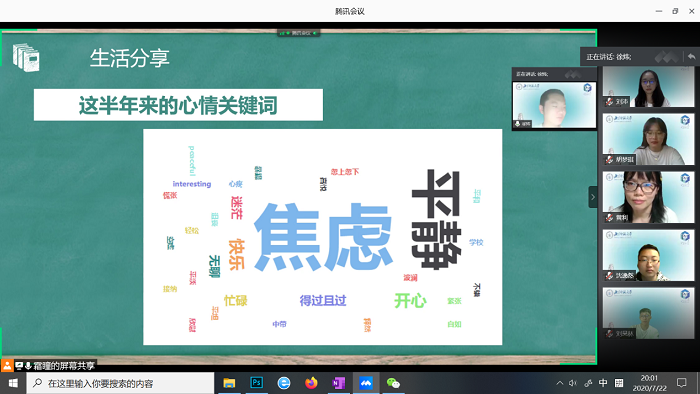Select the fourth sidebar participant video

(x=648, y=255)
